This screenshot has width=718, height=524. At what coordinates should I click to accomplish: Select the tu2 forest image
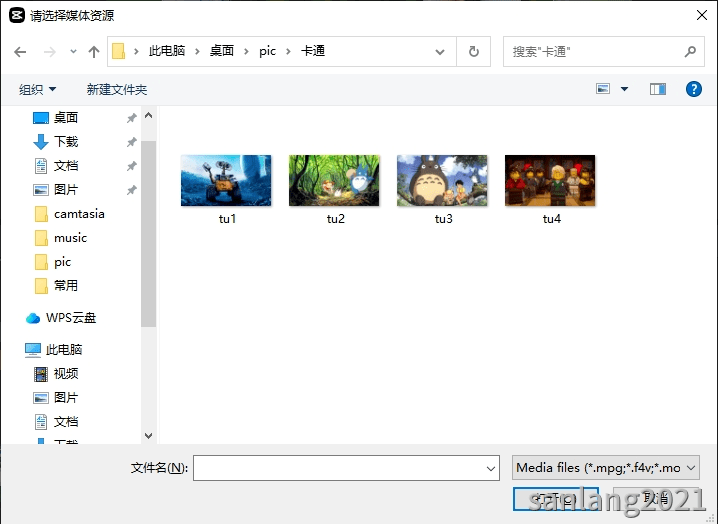point(334,189)
